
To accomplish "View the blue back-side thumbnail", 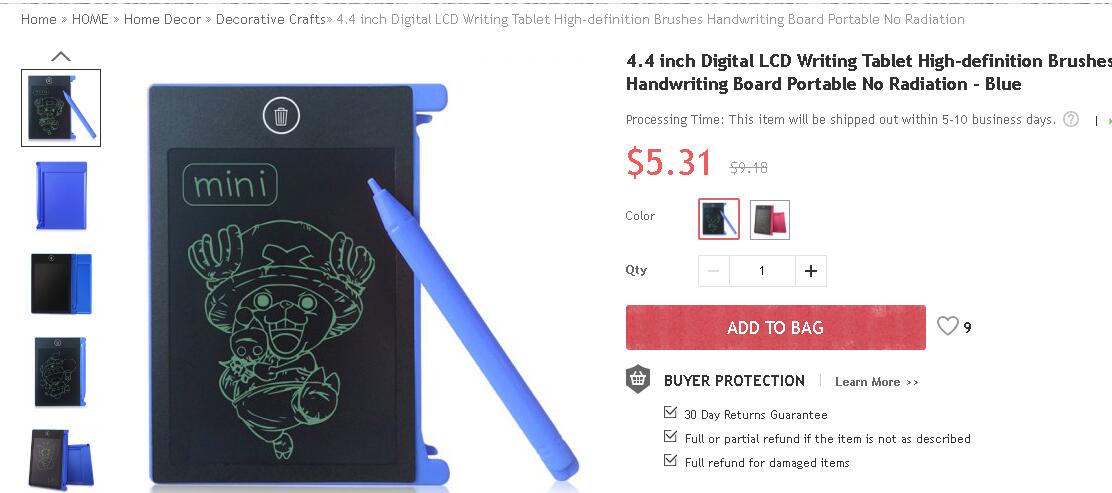I will 61,195.
